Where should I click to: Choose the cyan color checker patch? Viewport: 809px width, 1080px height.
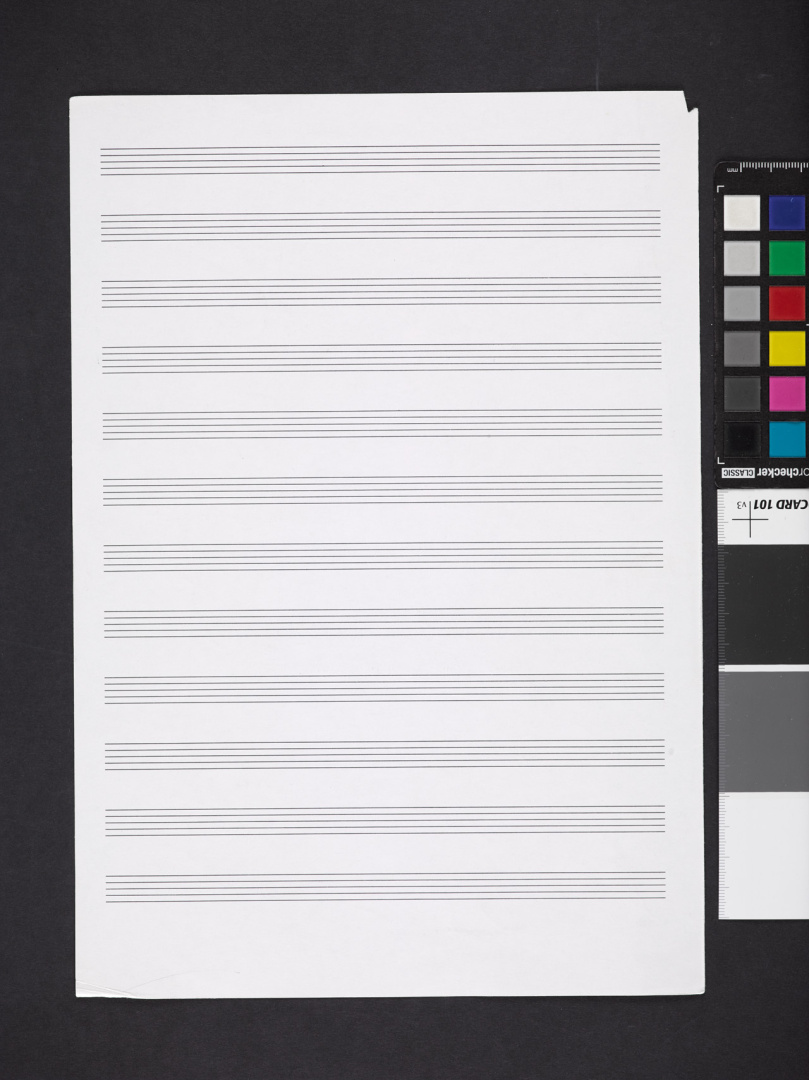(787, 439)
